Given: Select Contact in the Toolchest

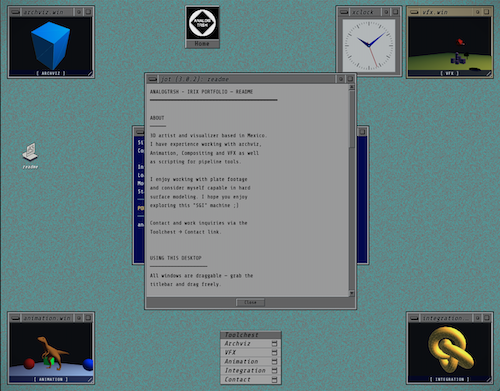Looking at the screenshot, I should 251,380.
